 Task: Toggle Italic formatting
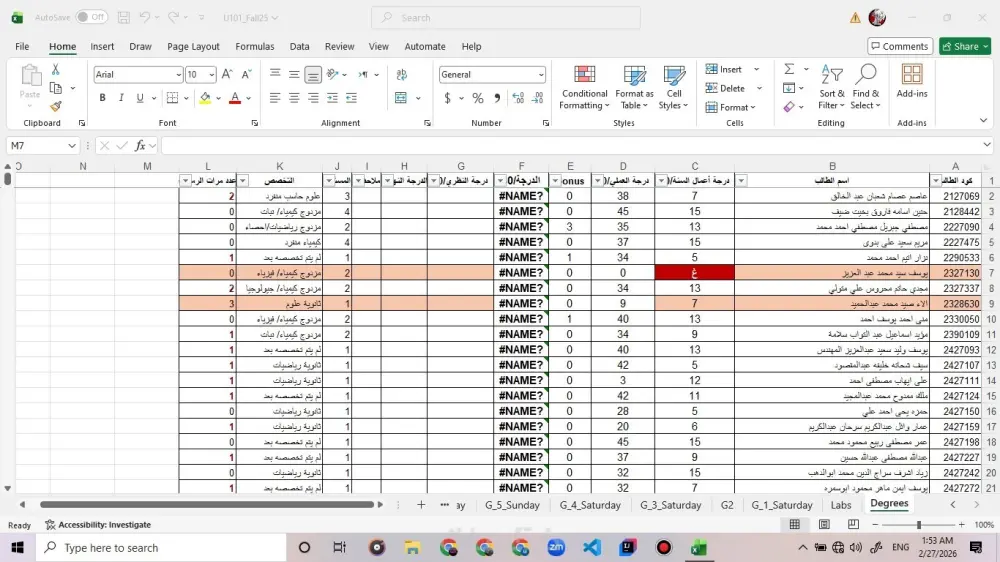tap(121, 98)
